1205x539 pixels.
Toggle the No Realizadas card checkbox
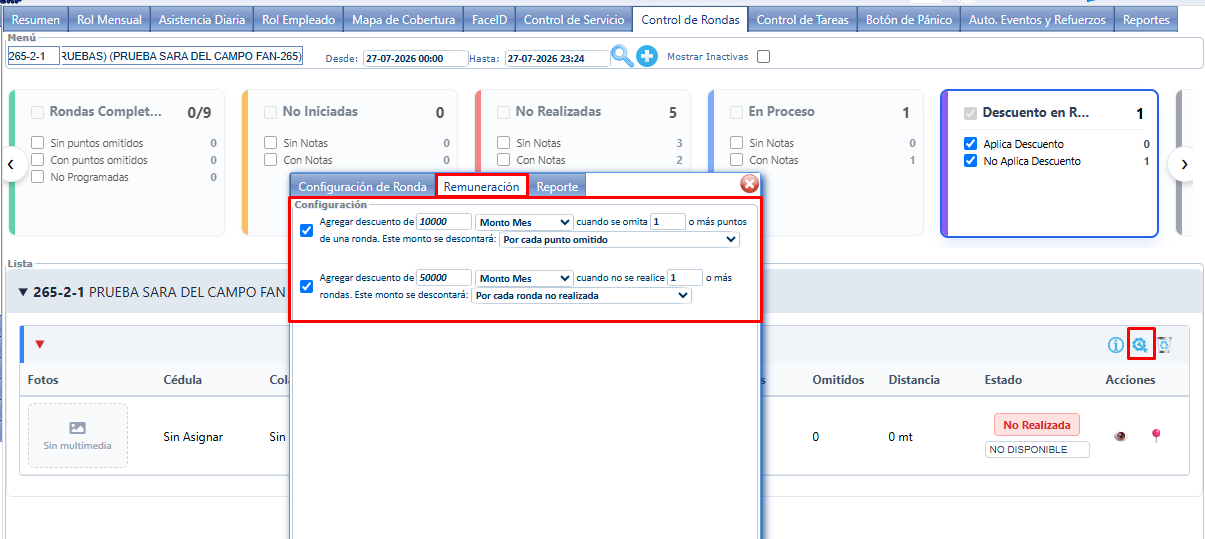(x=503, y=112)
